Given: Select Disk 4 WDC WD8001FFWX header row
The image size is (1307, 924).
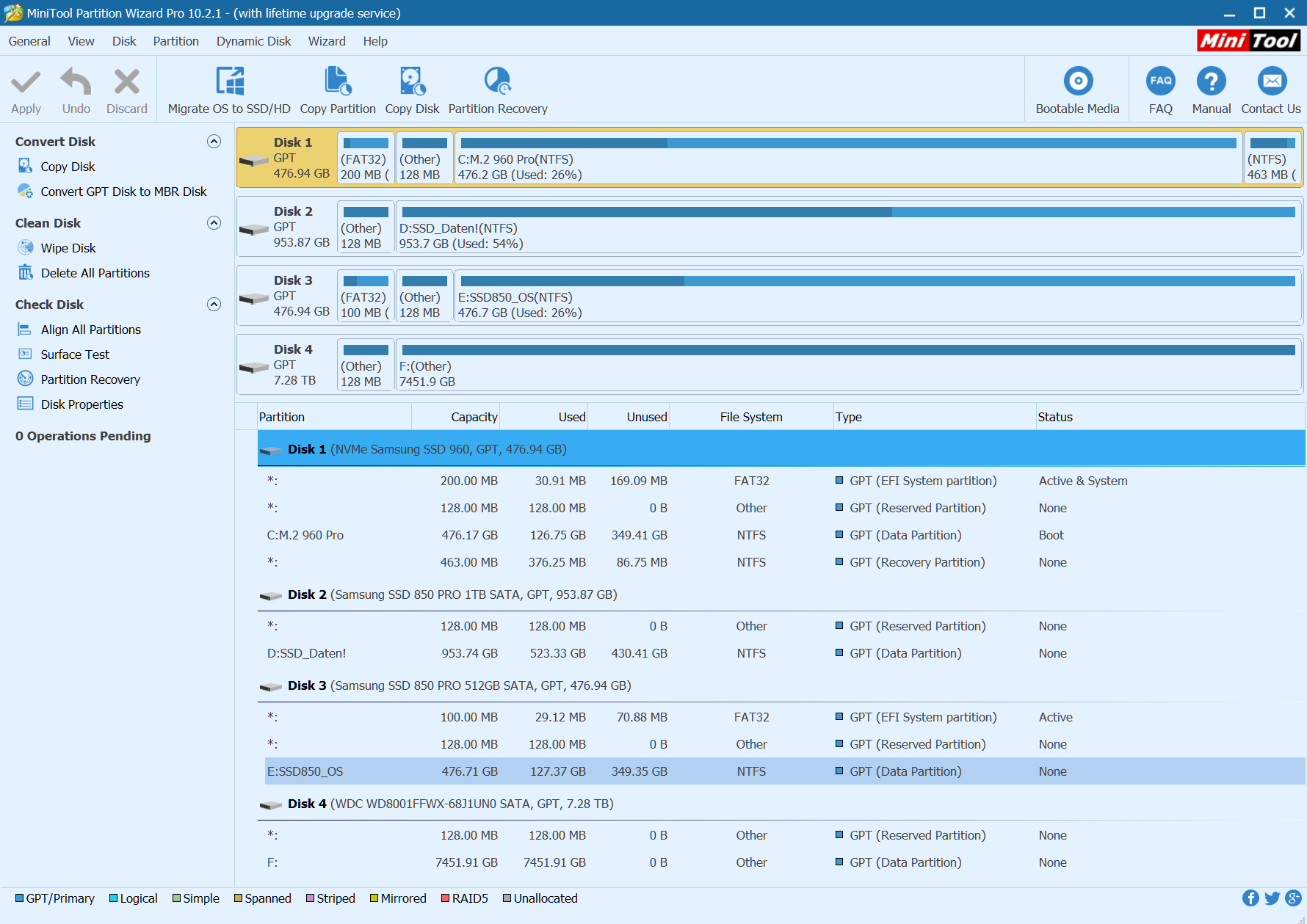Looking at the screenshot, I should pyautogui.click(x=781, y=804).
